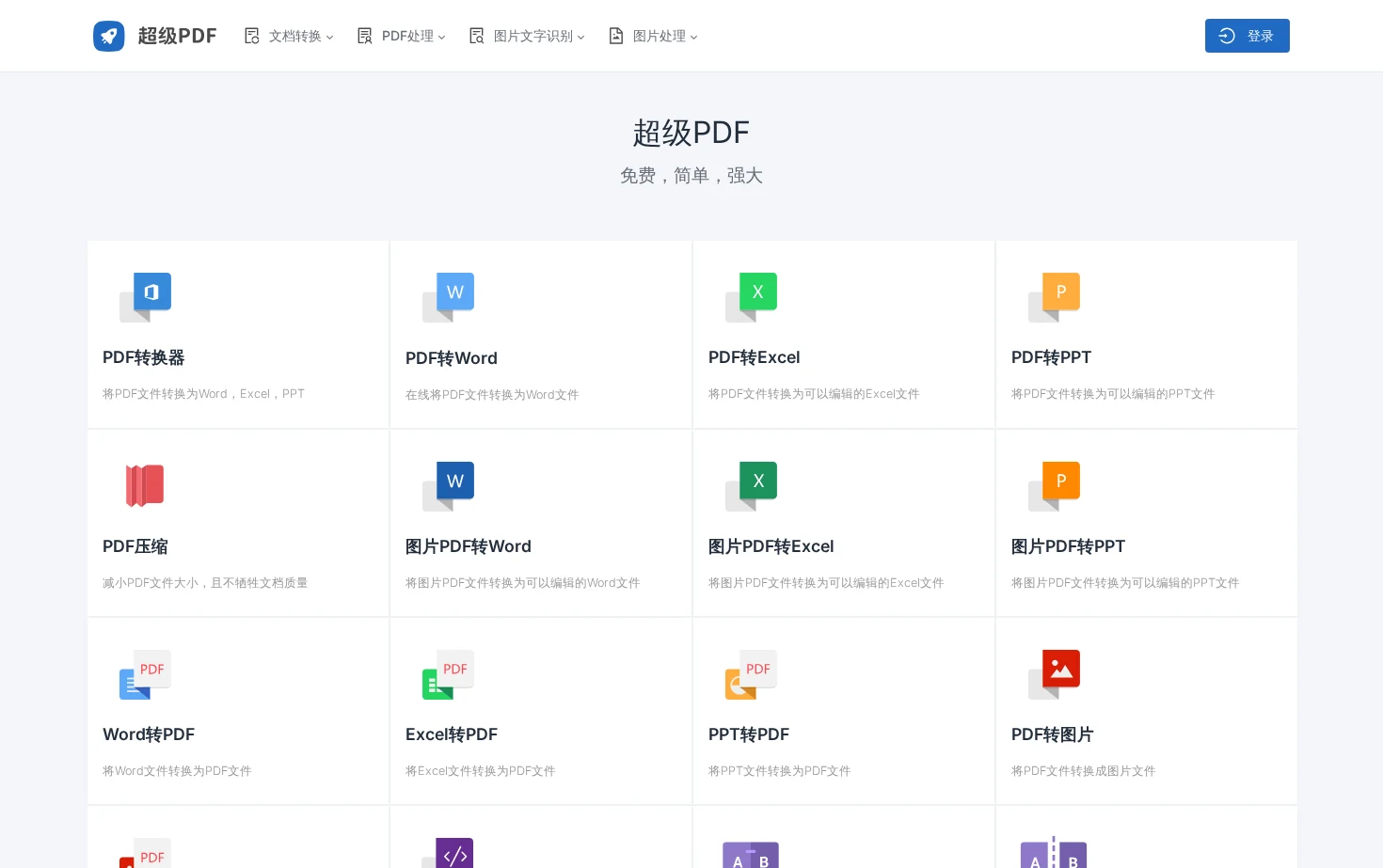Click description 减小PDF文件大小，且不牺牲文档质量
The height and width of the screenshot is (868, 1383).
pyautogui.click(x=205, y=583)
